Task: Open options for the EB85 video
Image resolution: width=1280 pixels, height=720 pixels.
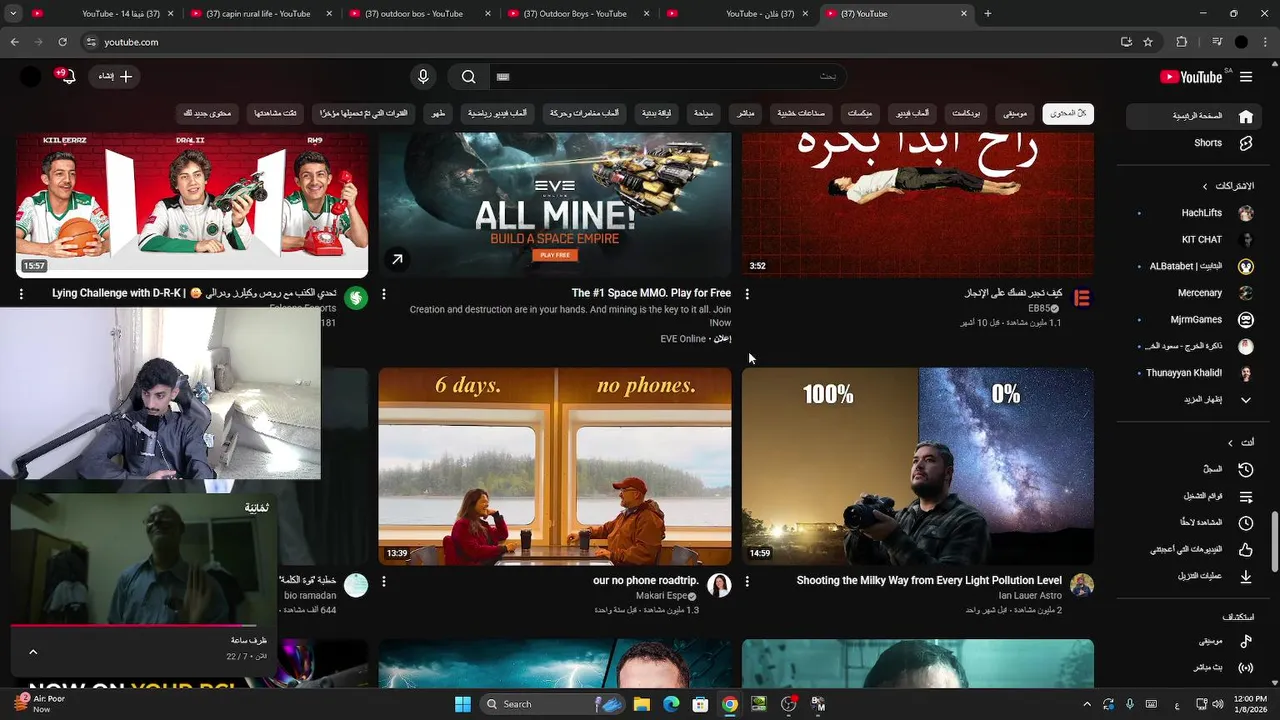Action: coord(747,294)
